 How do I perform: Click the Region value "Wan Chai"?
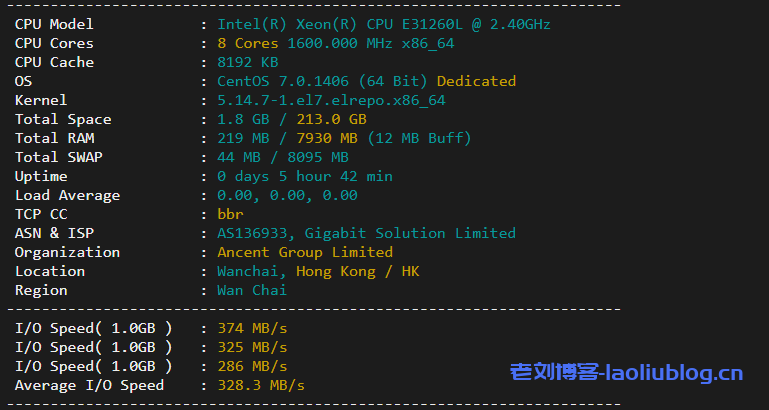coord(252,290)
